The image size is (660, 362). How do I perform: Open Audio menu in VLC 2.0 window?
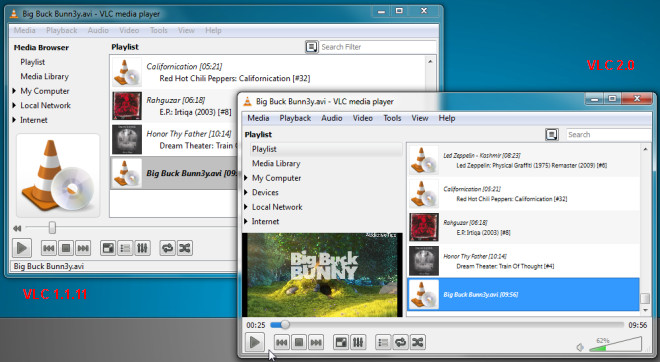click(332, 118)
